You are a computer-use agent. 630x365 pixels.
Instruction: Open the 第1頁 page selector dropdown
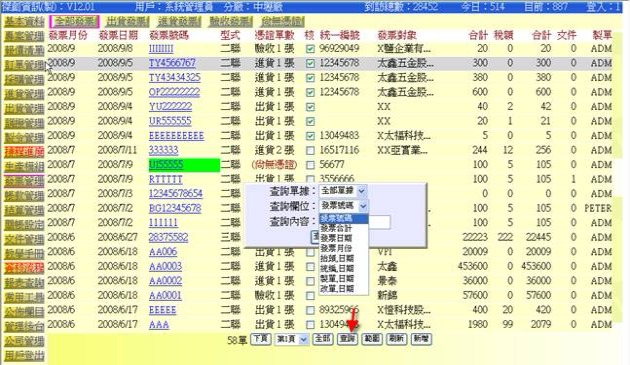tap(291, 339)
